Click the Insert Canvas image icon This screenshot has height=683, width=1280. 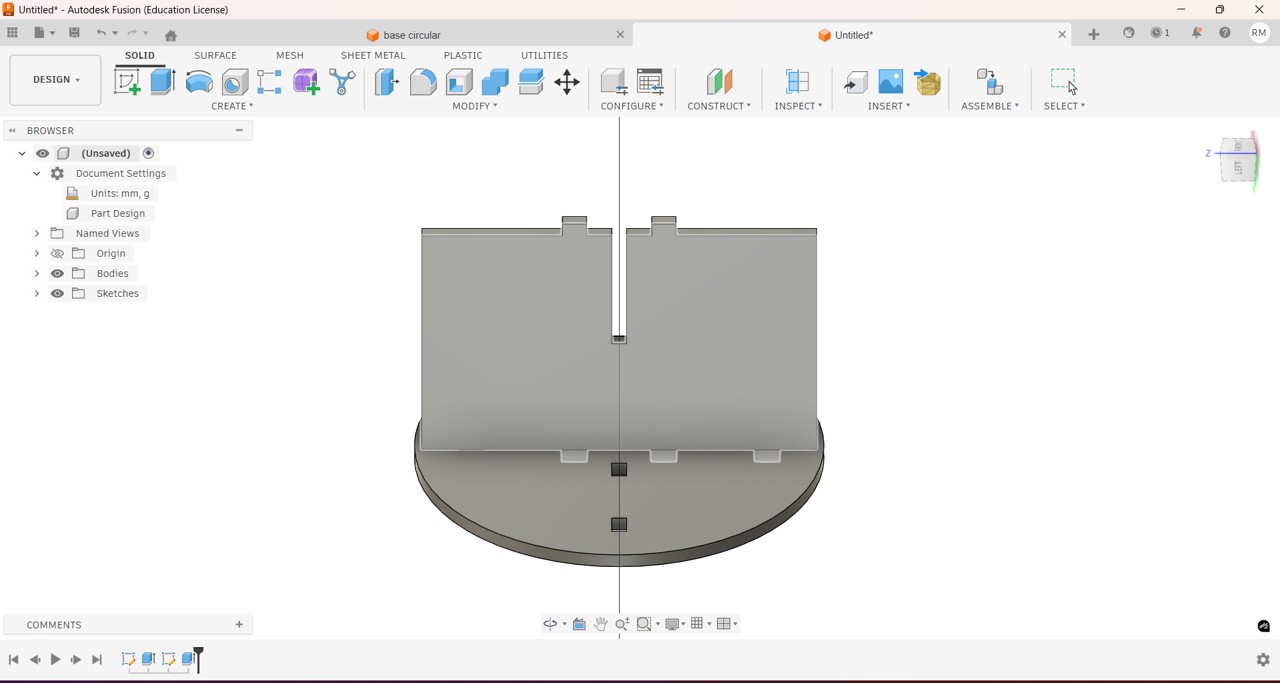pyautogui.click(x=891, y=81)
